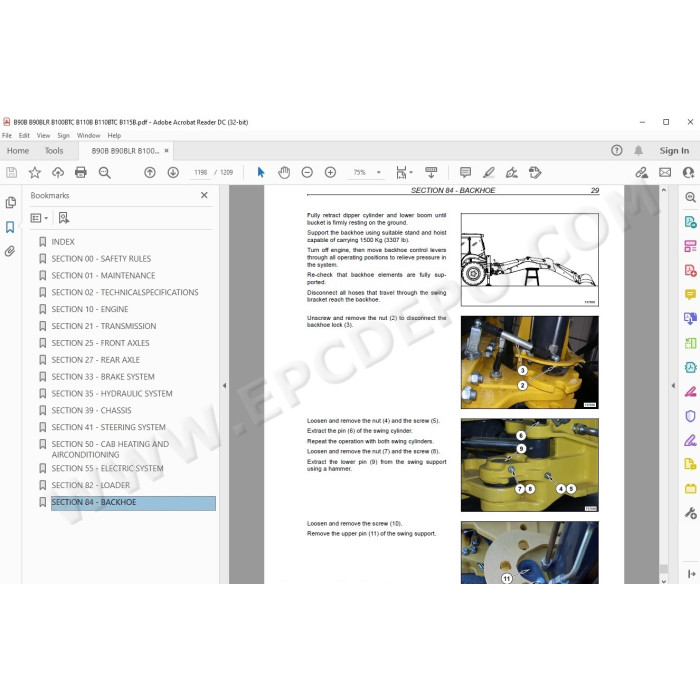Share a link to the file icon
This screenshot has height=700, width=700.
(x=642, y=172)
